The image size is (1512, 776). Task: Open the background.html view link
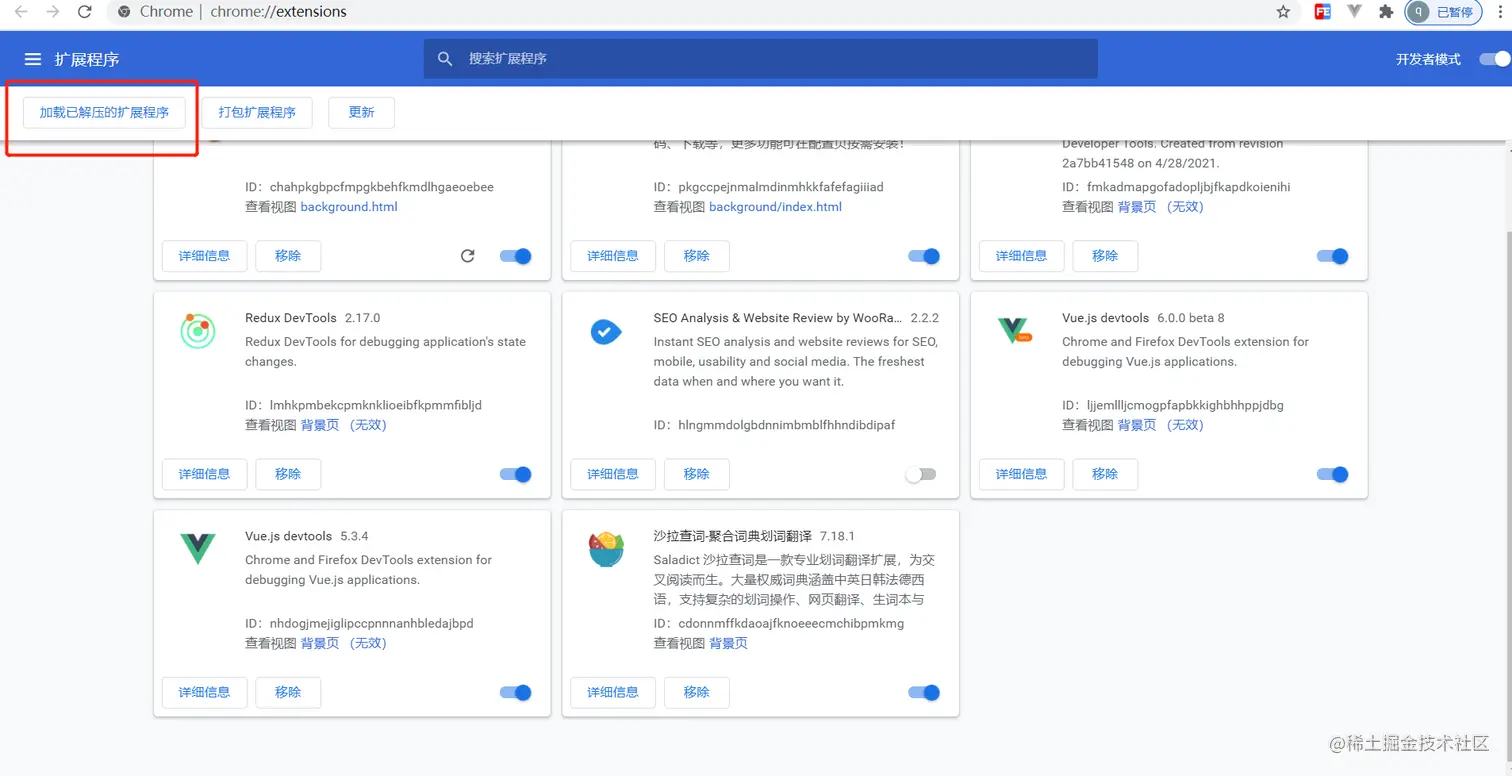[x=349, y=207]
